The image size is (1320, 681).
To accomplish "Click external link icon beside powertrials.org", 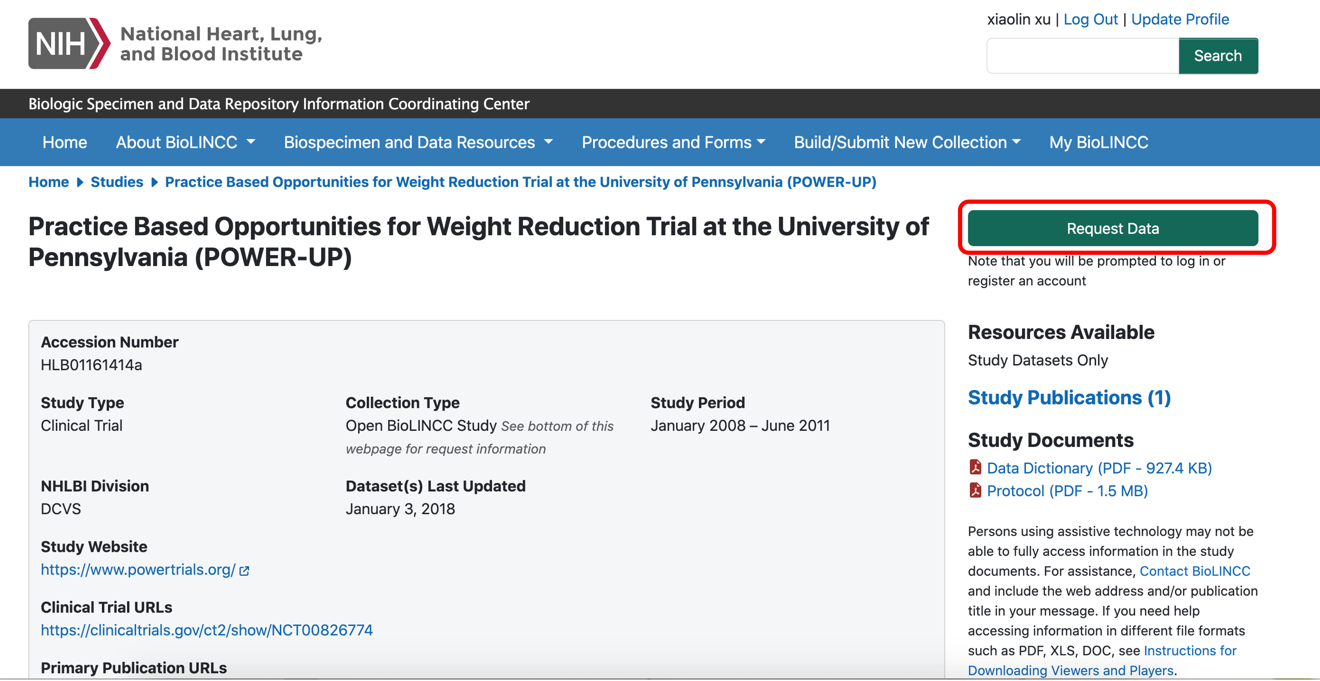I will (x=244, y=570).
